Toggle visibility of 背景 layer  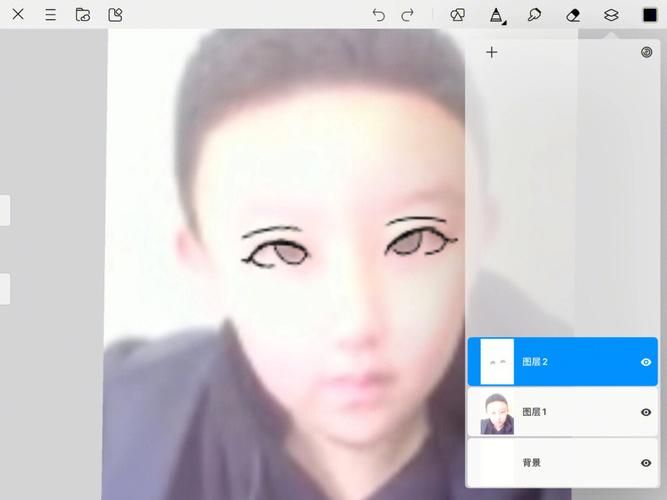point(646,463)
